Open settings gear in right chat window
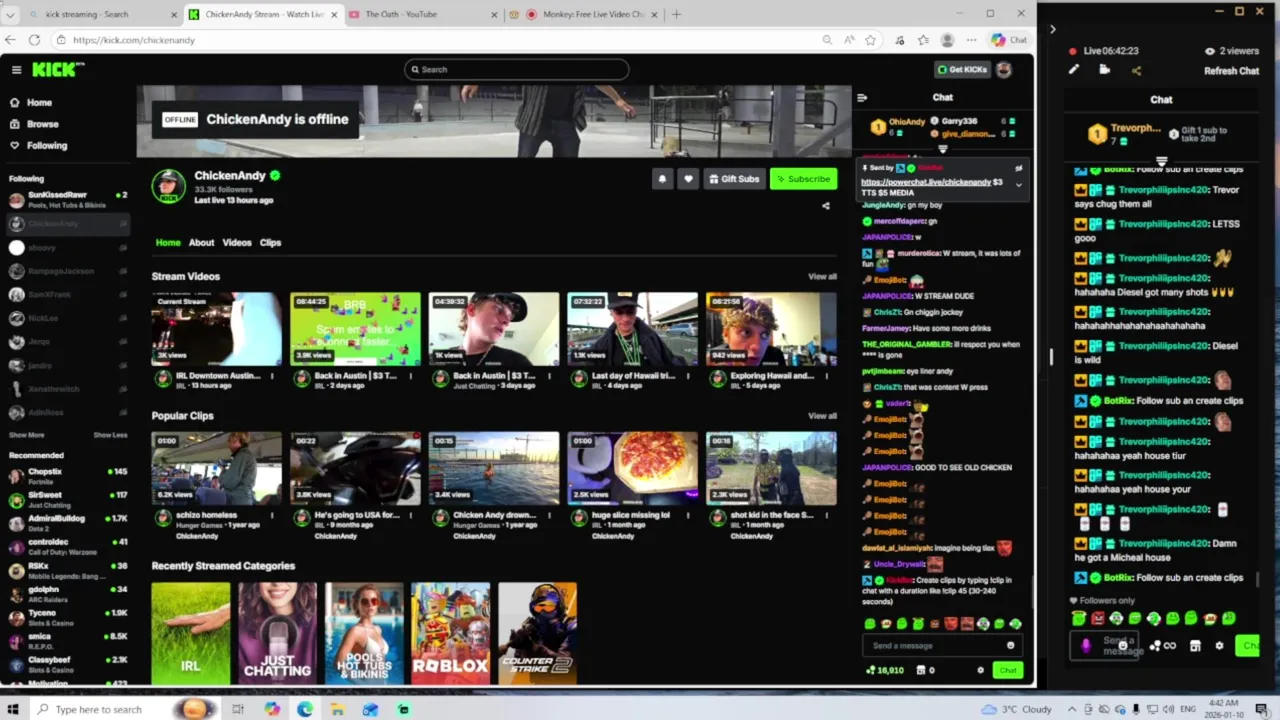Viewport: 1280px width, 720px height. point(1219,646)
